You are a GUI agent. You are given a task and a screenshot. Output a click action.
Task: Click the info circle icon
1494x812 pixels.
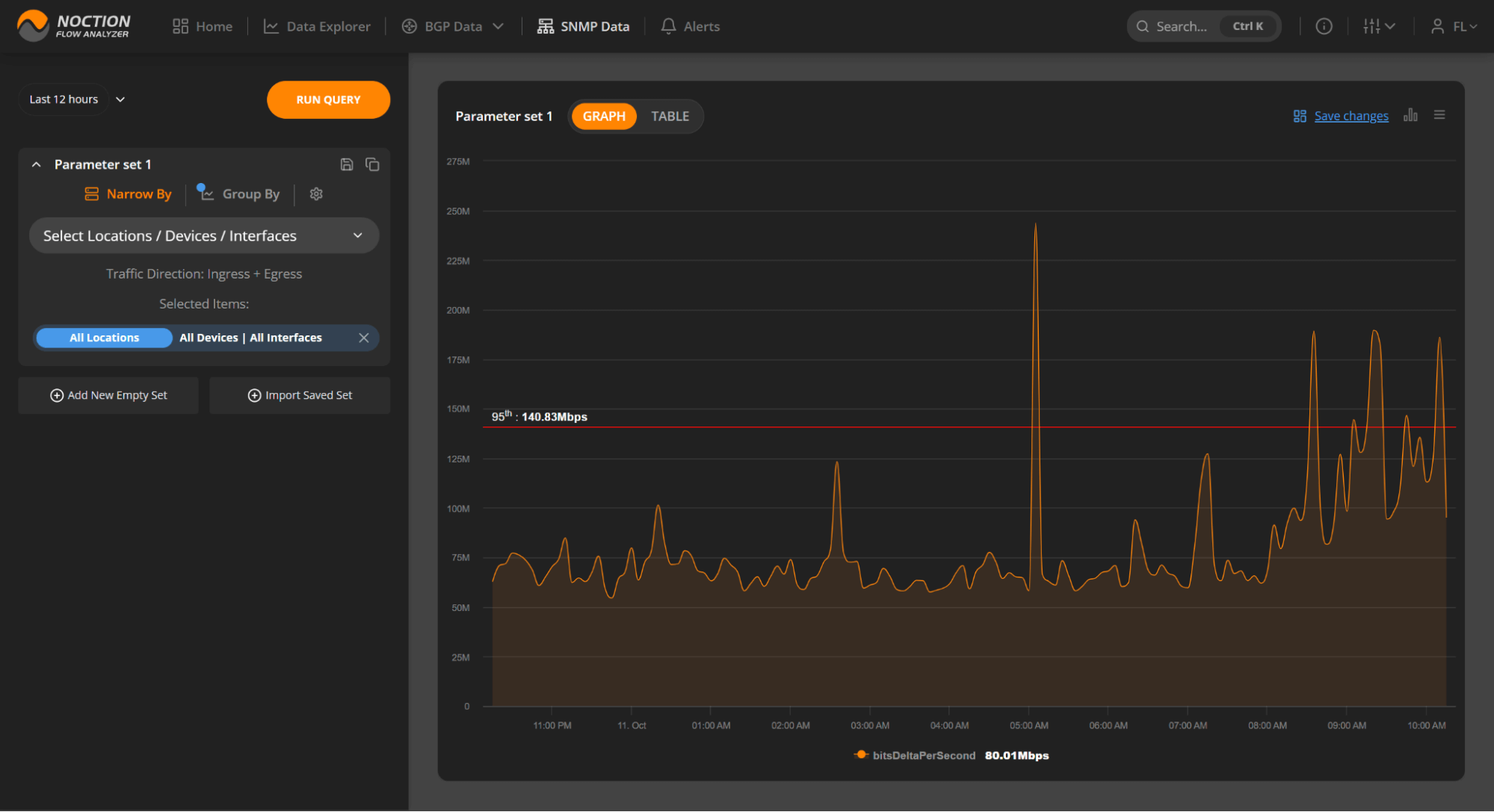pyautogui.click(x=1324, y=26)
